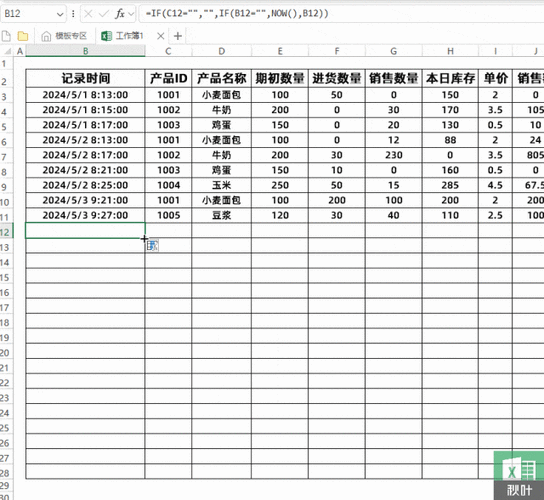Click the 记录时间 header cell
Viewport: 544px width, 500px height.
(85, 78)
